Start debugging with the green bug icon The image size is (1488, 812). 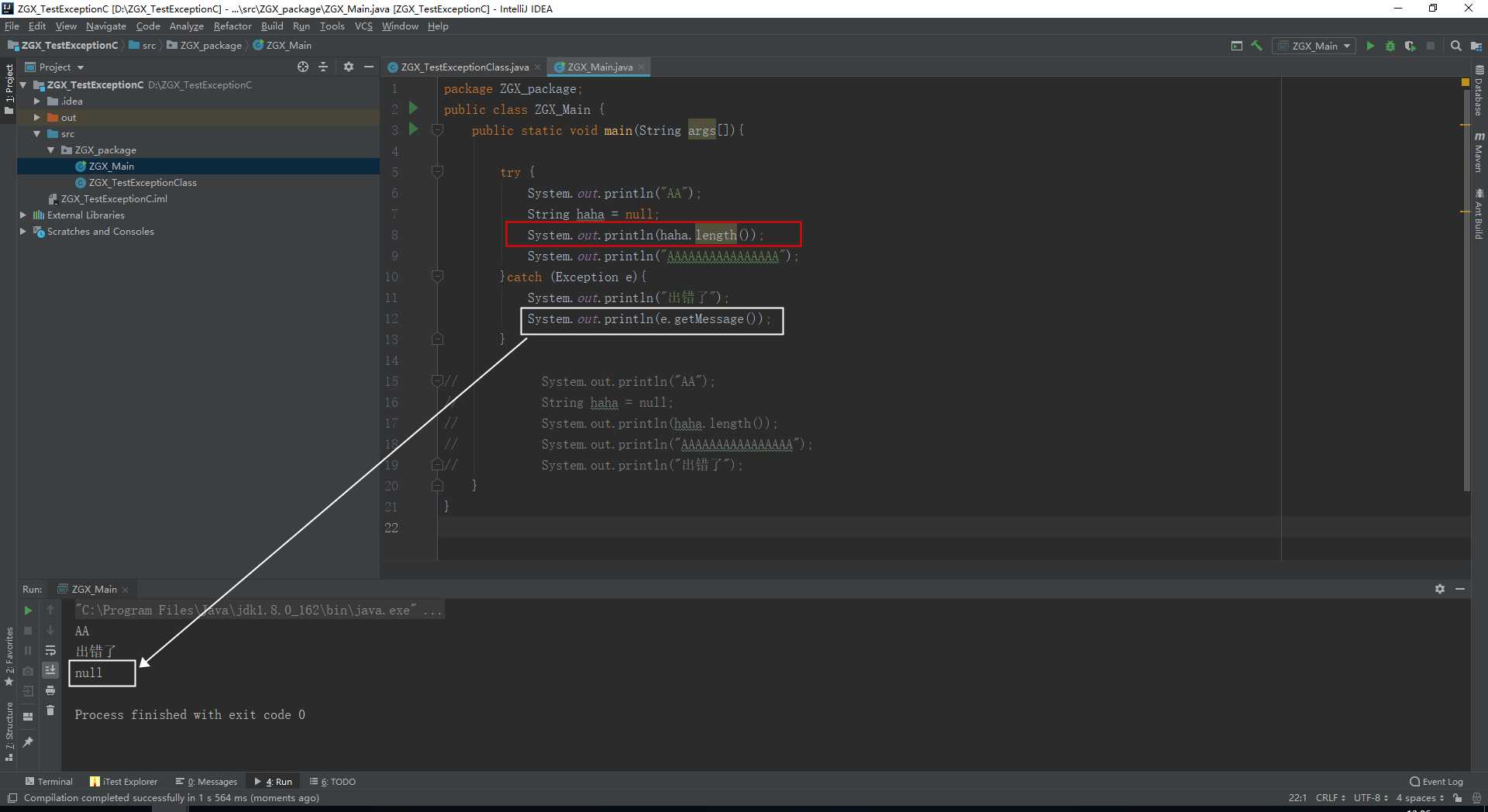coord(1390,46)
